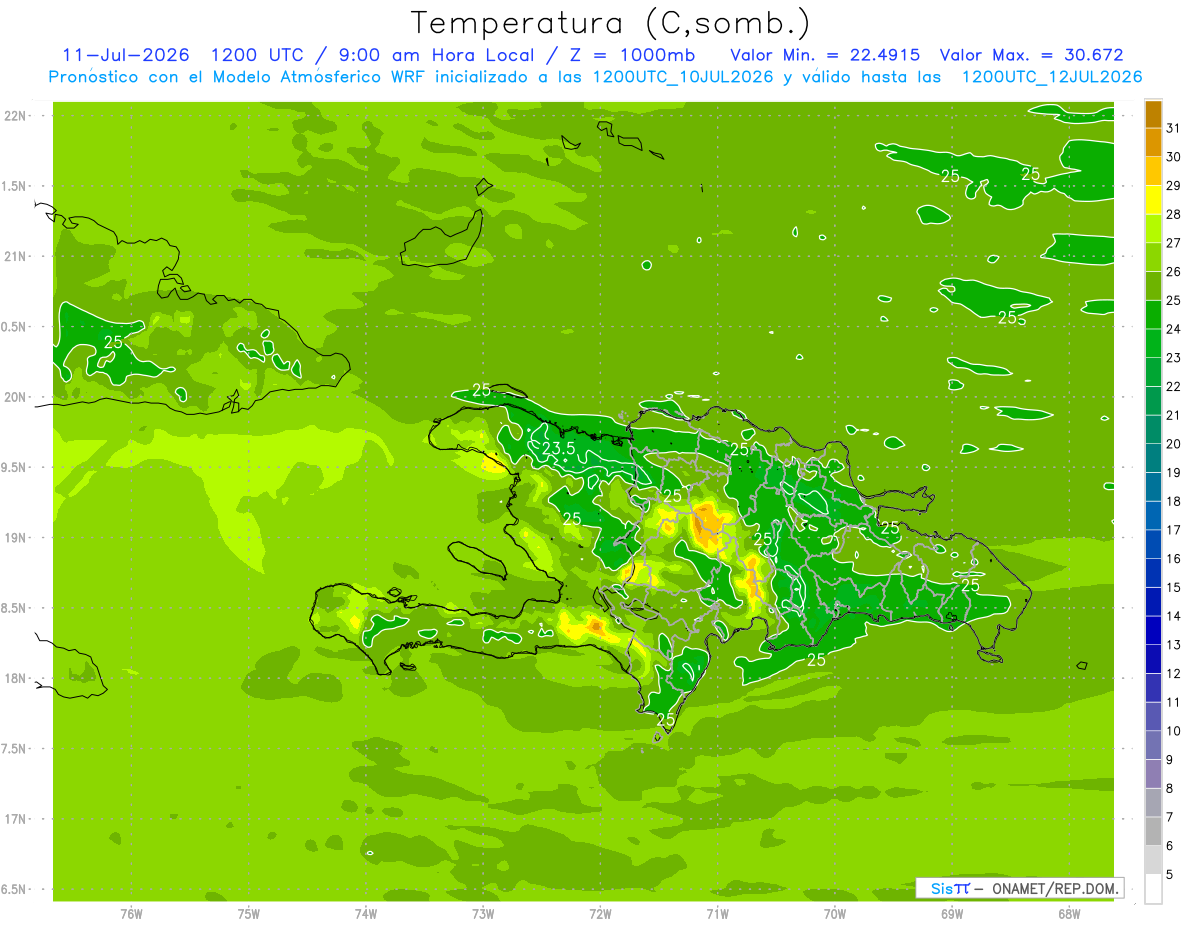
Task: Click the '20N' latitude label
Action: (15, 397)
